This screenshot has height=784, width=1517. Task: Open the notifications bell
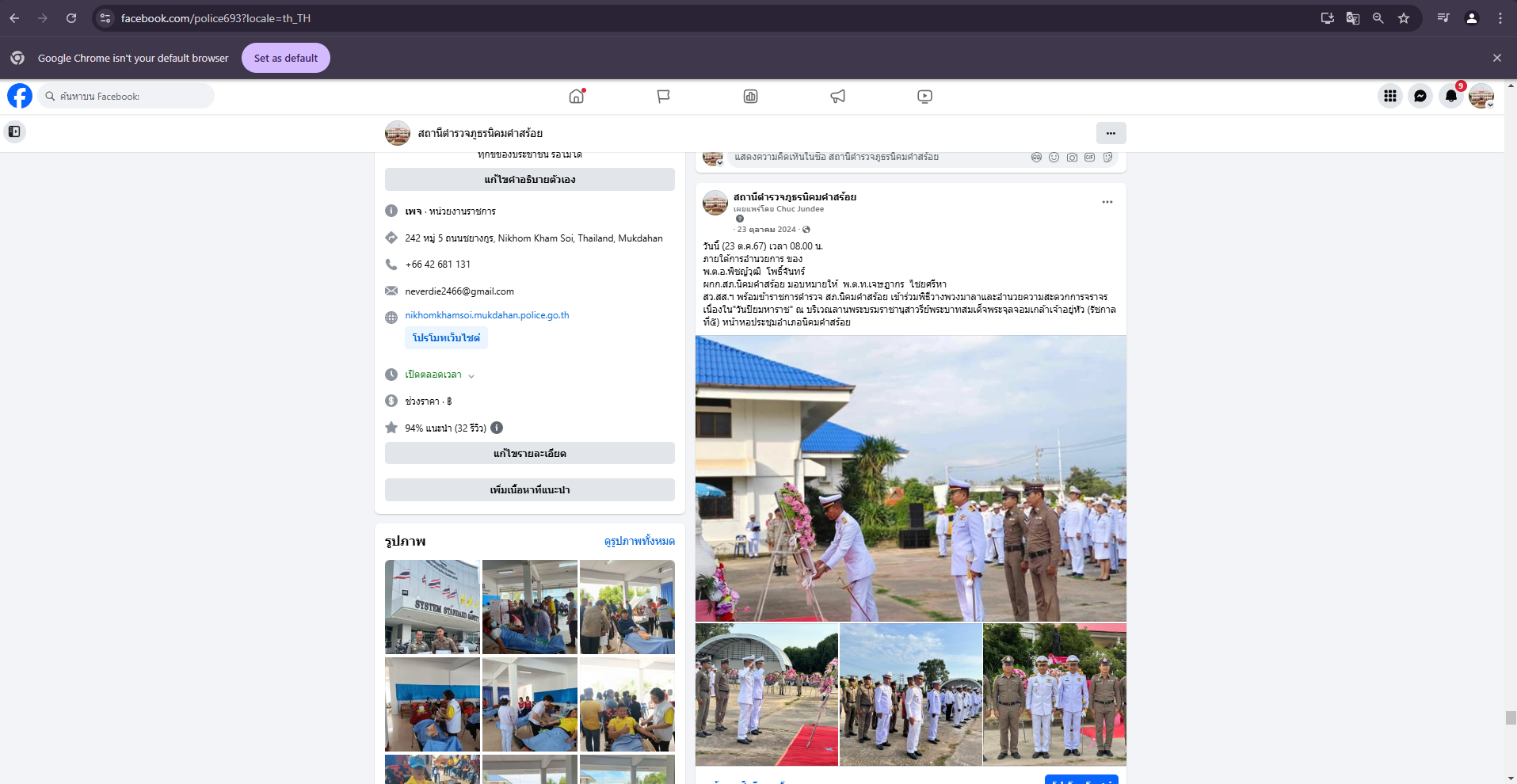point(1450,96)
